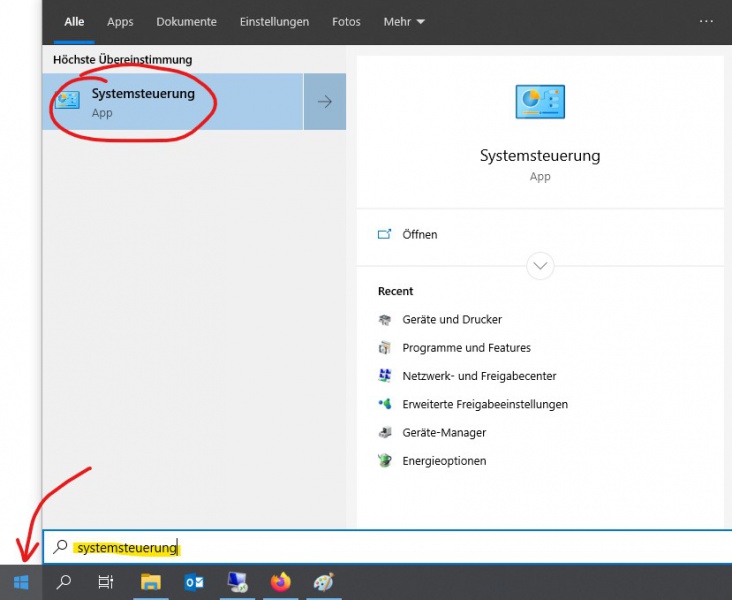732x600 pixels.
Task: Select the Systemsteuerung App result
Action: tap(173, 101)
